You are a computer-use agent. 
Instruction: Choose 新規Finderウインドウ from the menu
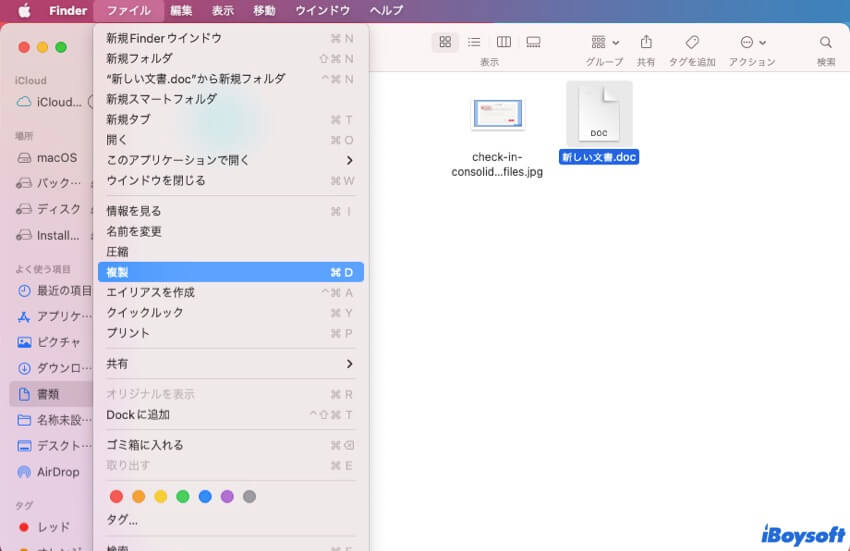point(230,39)
